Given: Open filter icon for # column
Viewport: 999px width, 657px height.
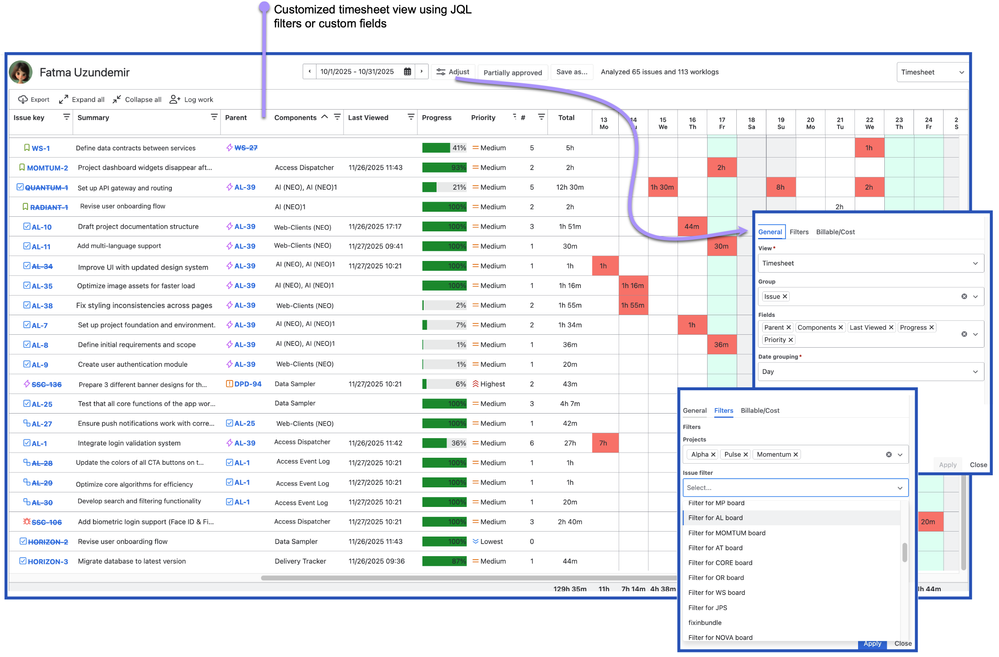Looking at the screenshot, I should point(541,117).
